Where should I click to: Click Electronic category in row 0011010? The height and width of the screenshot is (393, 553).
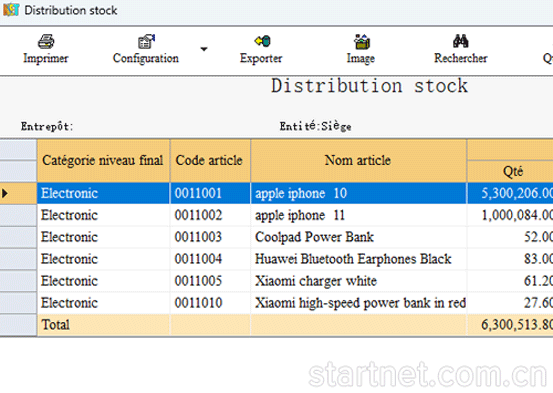pos(103,303)
